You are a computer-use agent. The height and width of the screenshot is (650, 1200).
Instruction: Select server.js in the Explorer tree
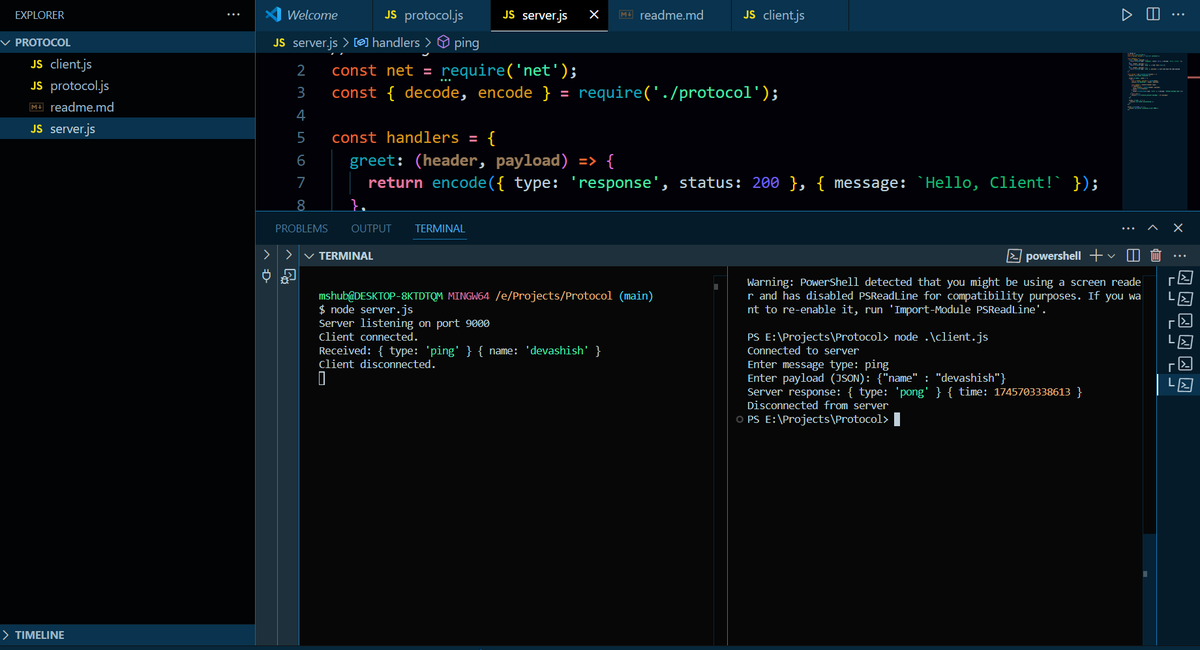click(x=127, y=129)
